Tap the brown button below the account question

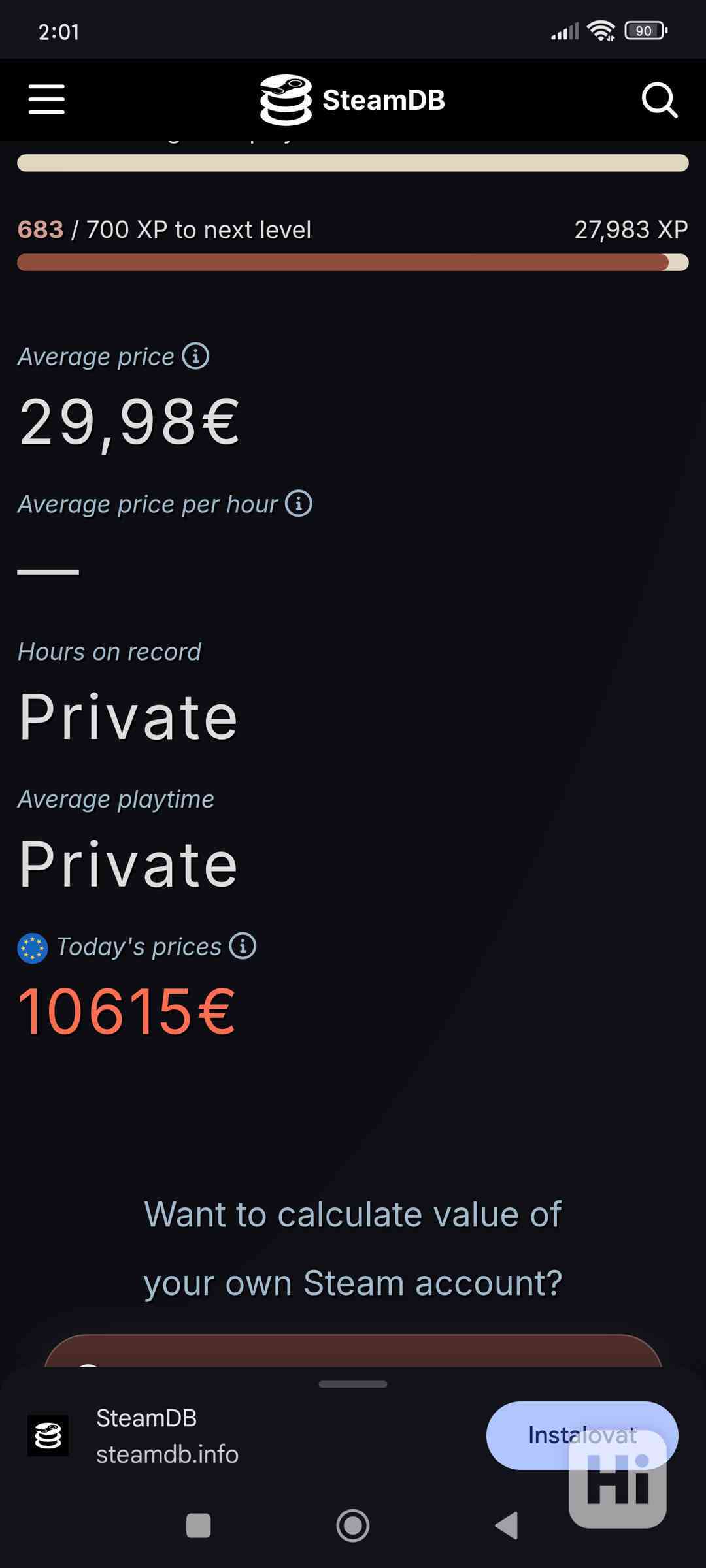tap(352, 1351)
